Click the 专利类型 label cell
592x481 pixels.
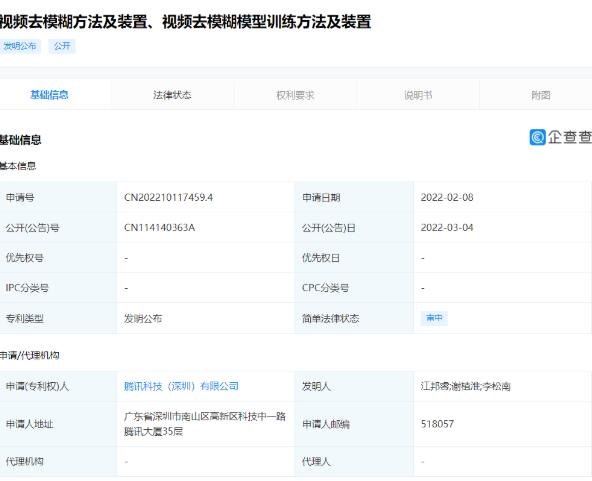tap(58, 318)
